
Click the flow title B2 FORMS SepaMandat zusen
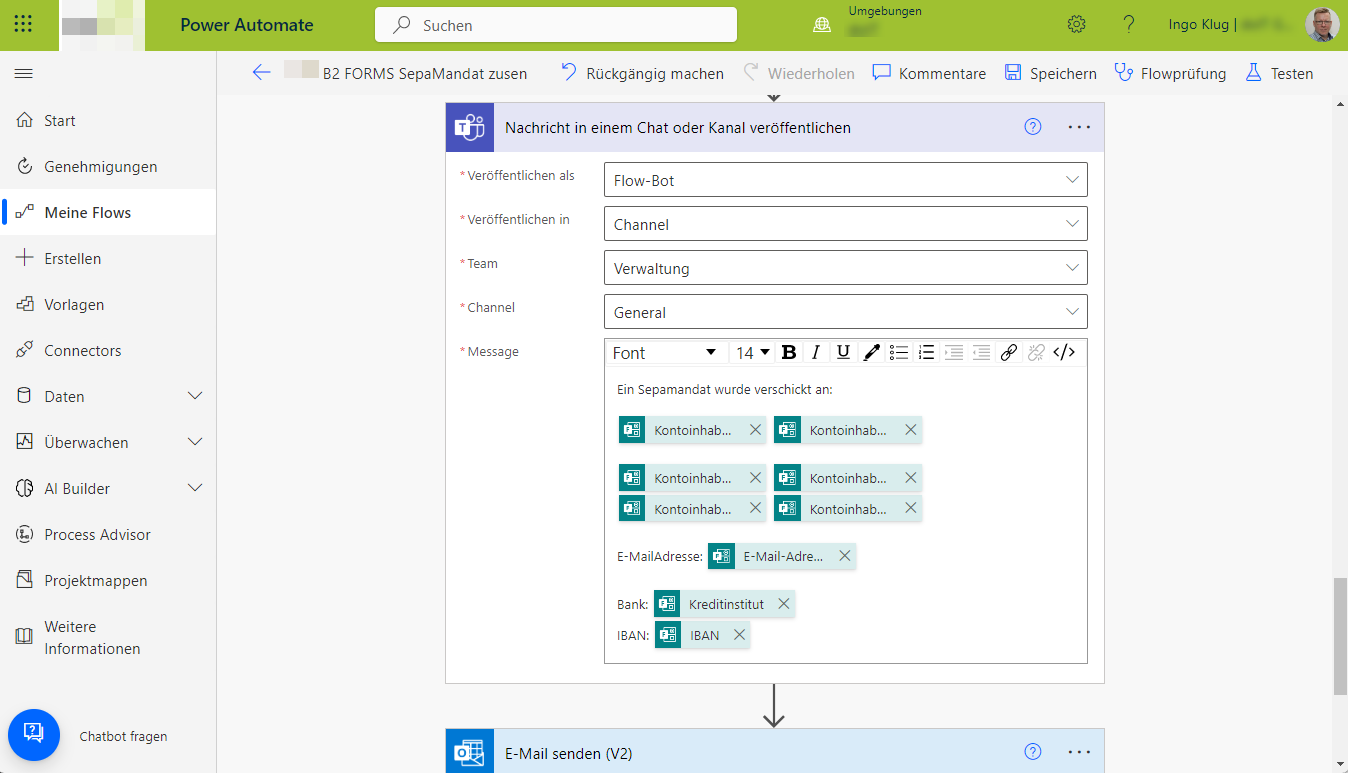pos(425,73)
